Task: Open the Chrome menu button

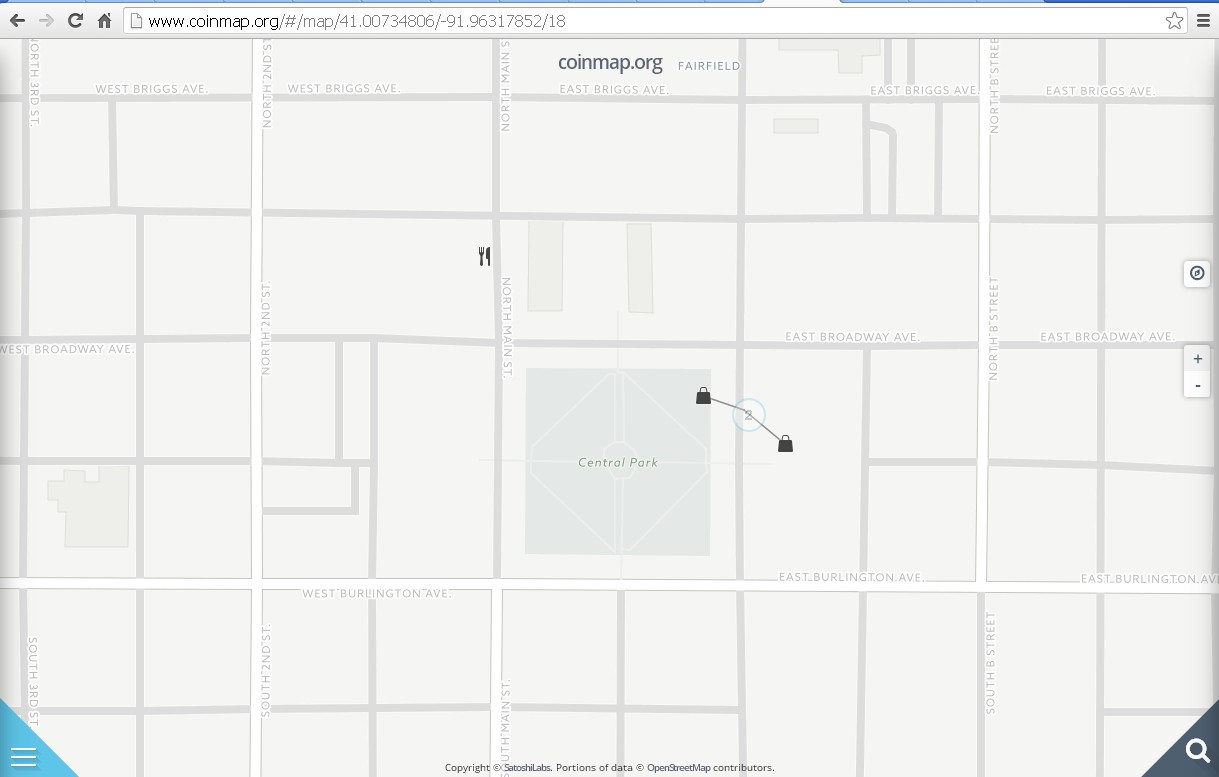Action: coord(1204,21)
